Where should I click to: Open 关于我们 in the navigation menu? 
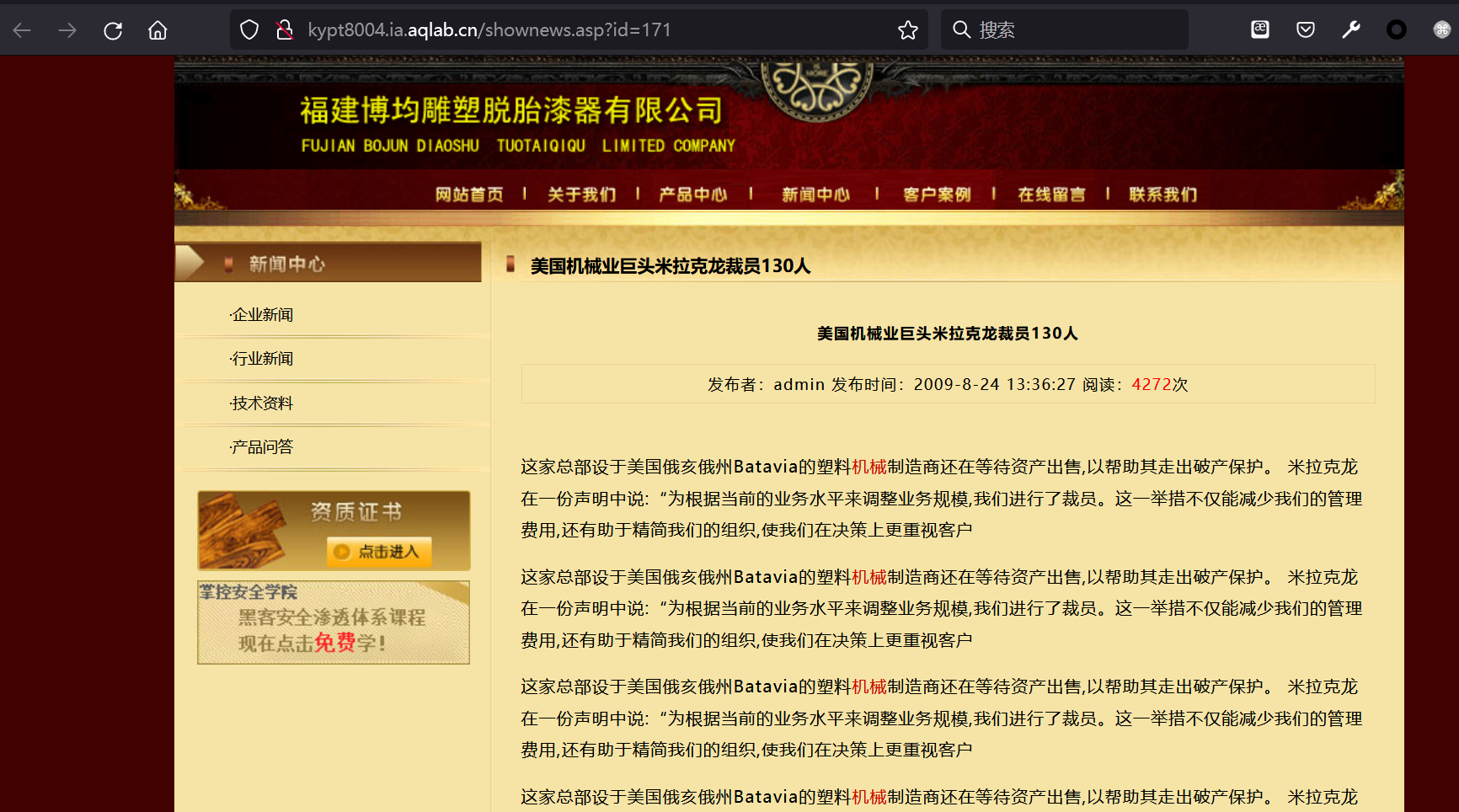[582, 195]
